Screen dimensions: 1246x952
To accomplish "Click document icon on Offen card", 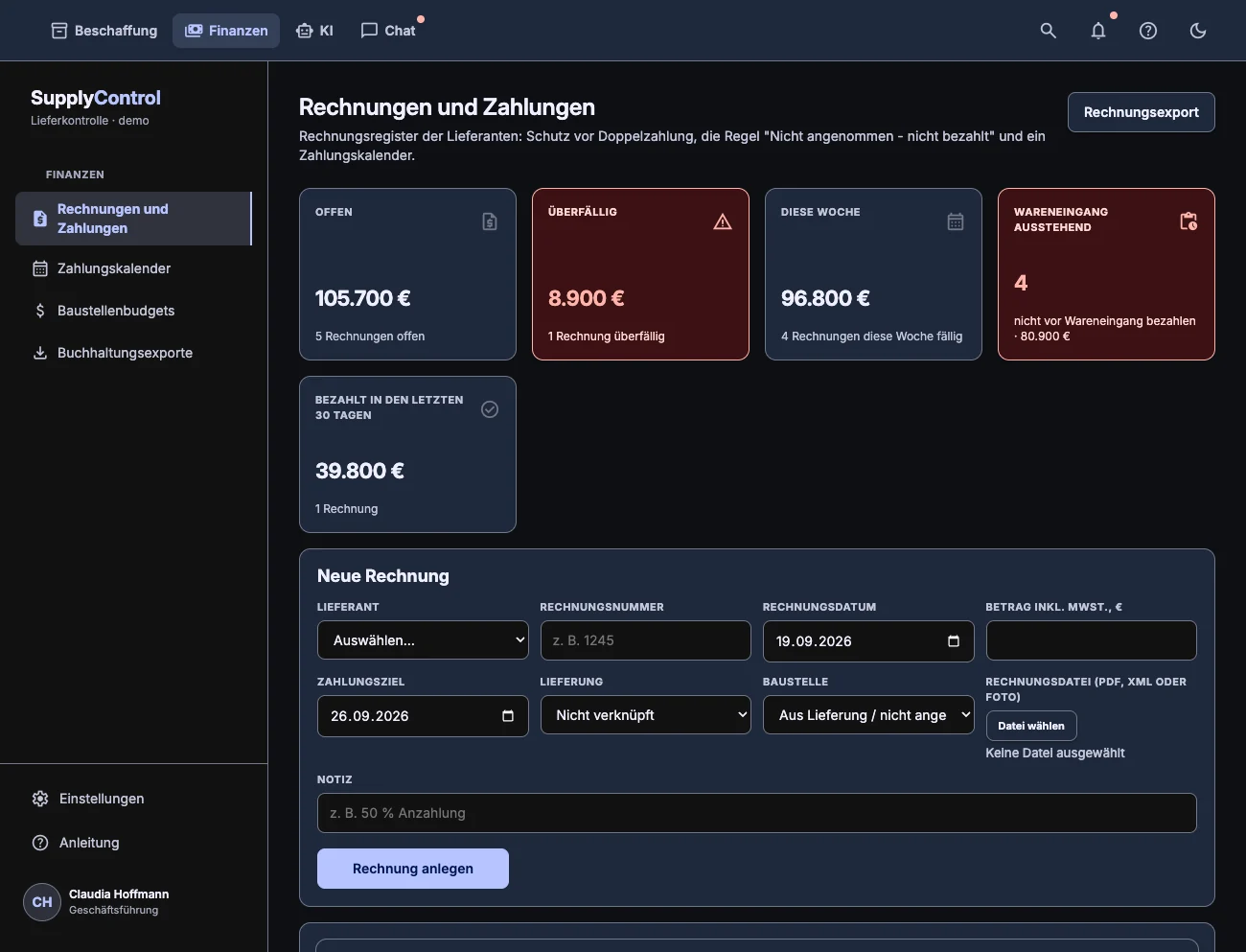I will pyautogui.click(x=490, y=221).
